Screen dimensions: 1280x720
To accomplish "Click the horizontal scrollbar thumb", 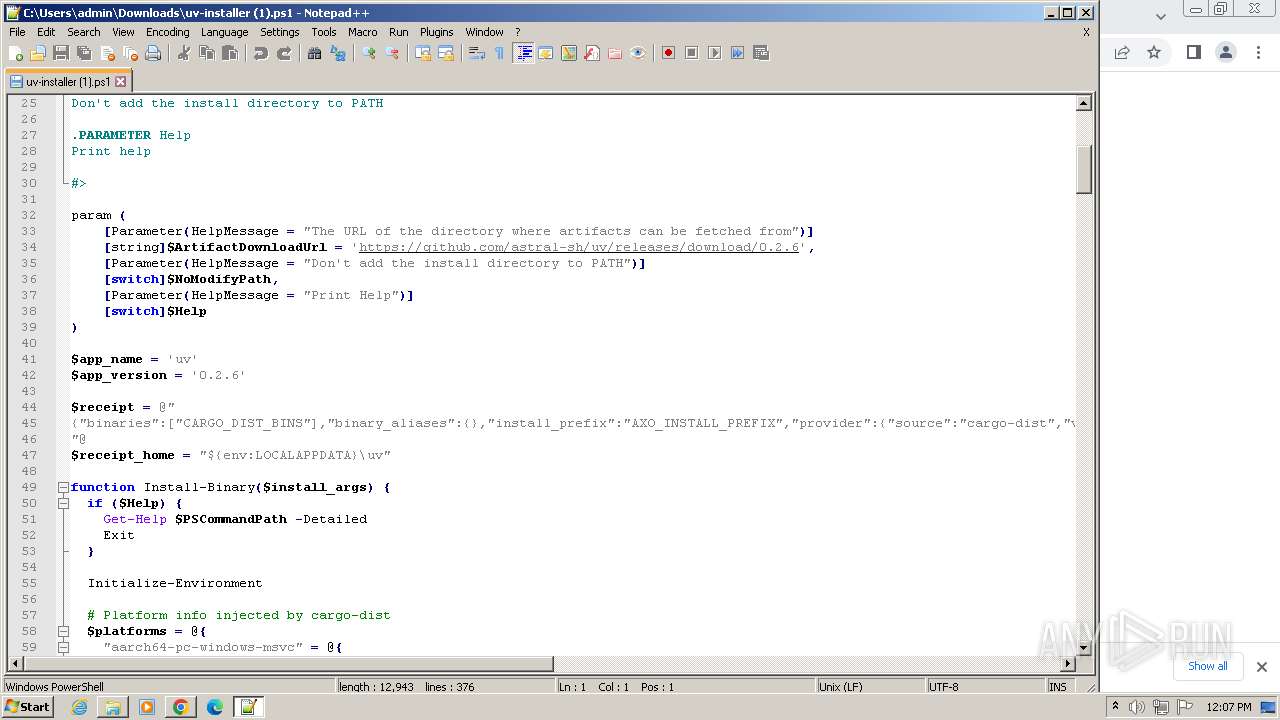I will pos(288,663).
